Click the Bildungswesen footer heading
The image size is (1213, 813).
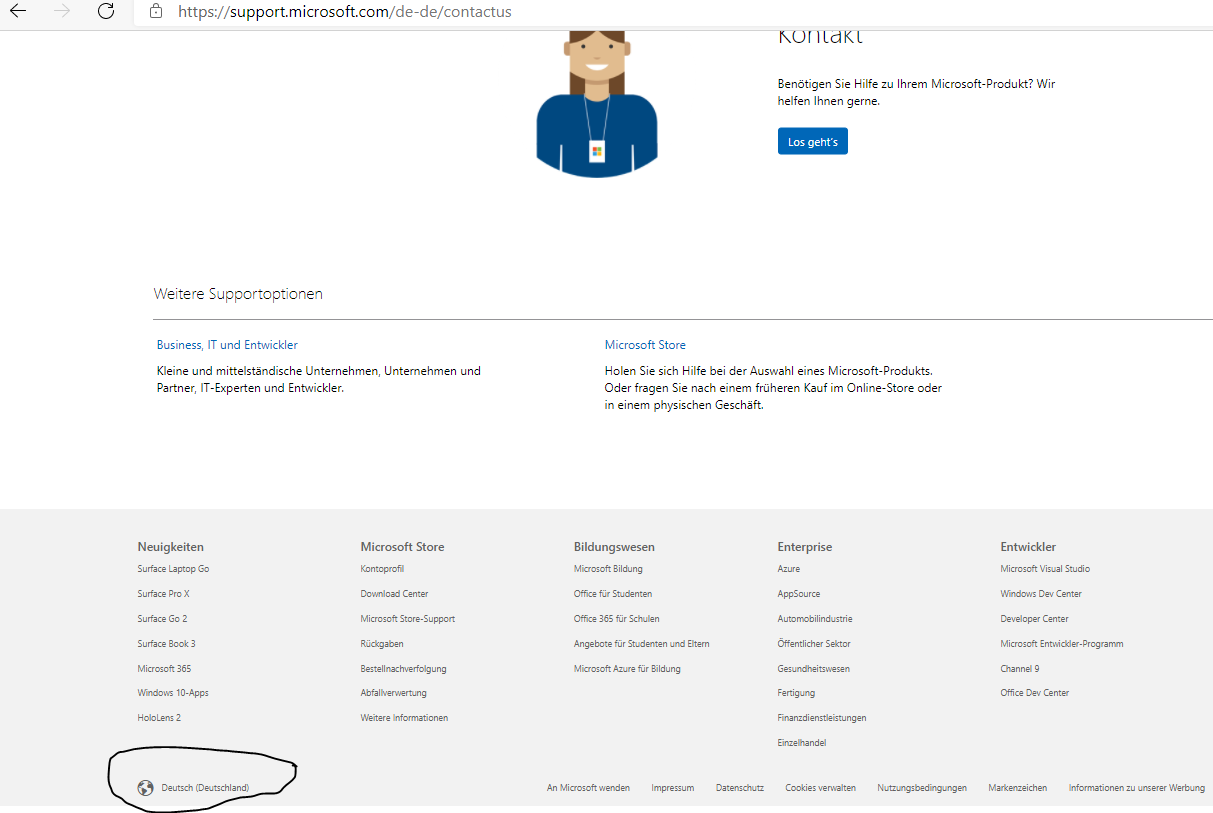[x=615, y=547]
